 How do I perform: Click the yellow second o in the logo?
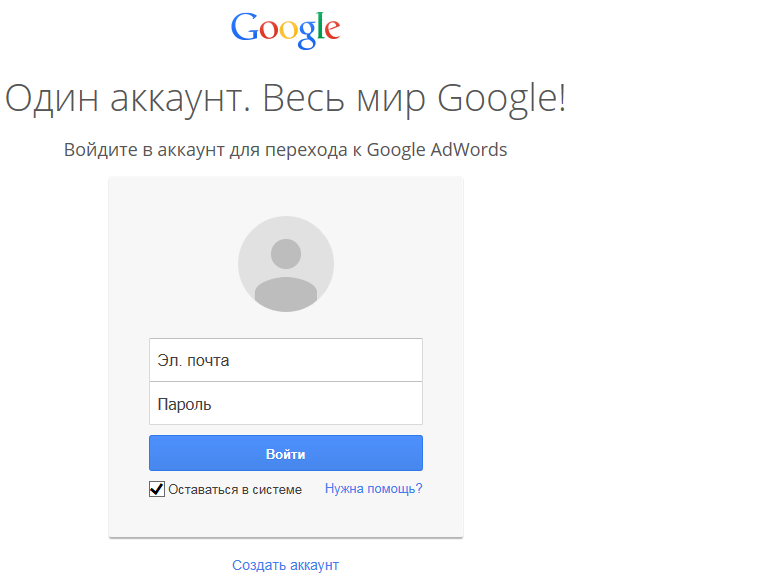pos(287,31)
